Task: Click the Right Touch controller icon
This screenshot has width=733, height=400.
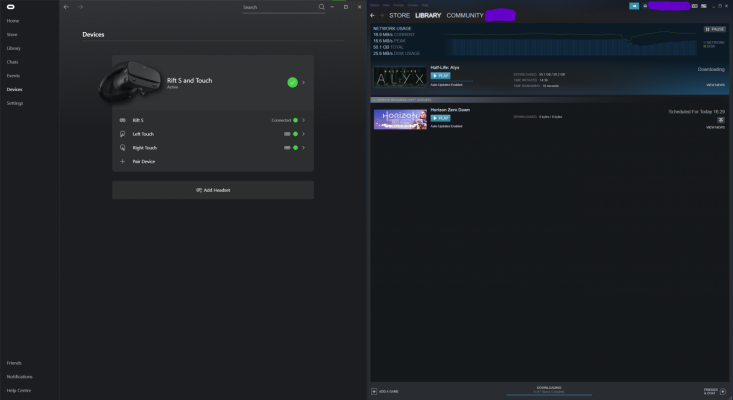Action: pyautogui.click(x=122, y=148)
